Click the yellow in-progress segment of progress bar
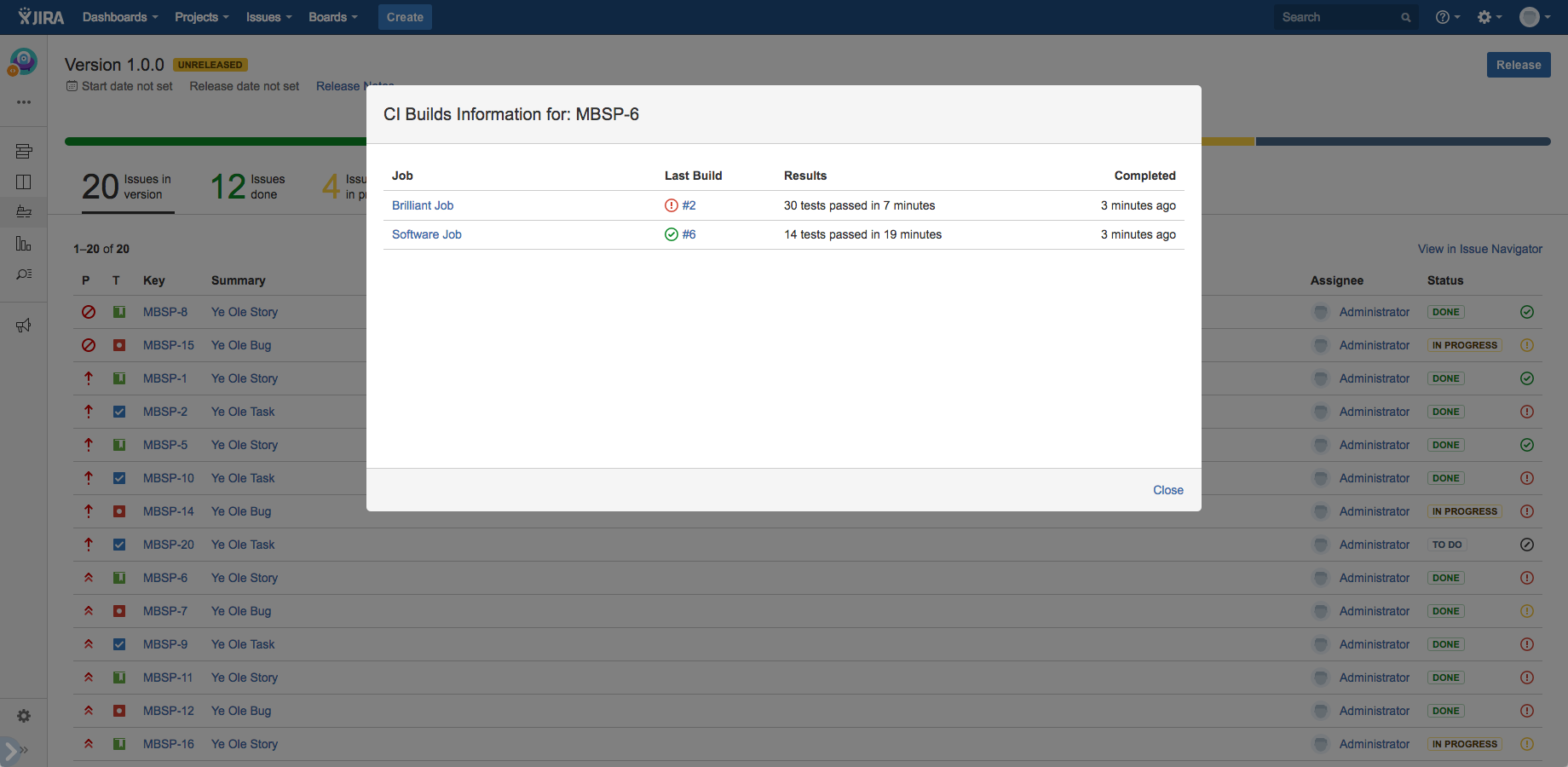 coord(1228,141)
